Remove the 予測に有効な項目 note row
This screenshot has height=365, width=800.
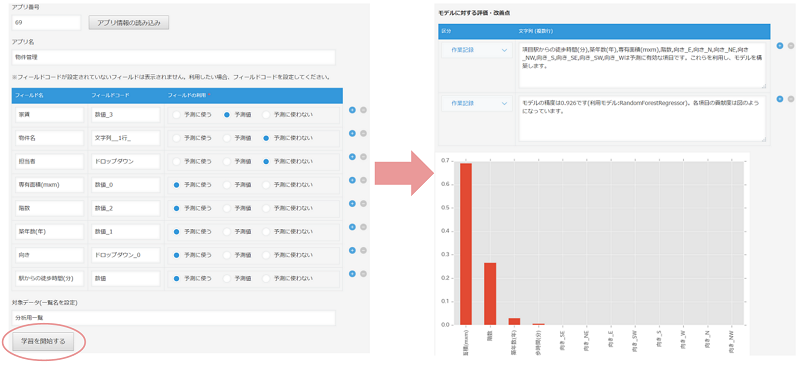(x=791, y=46)
